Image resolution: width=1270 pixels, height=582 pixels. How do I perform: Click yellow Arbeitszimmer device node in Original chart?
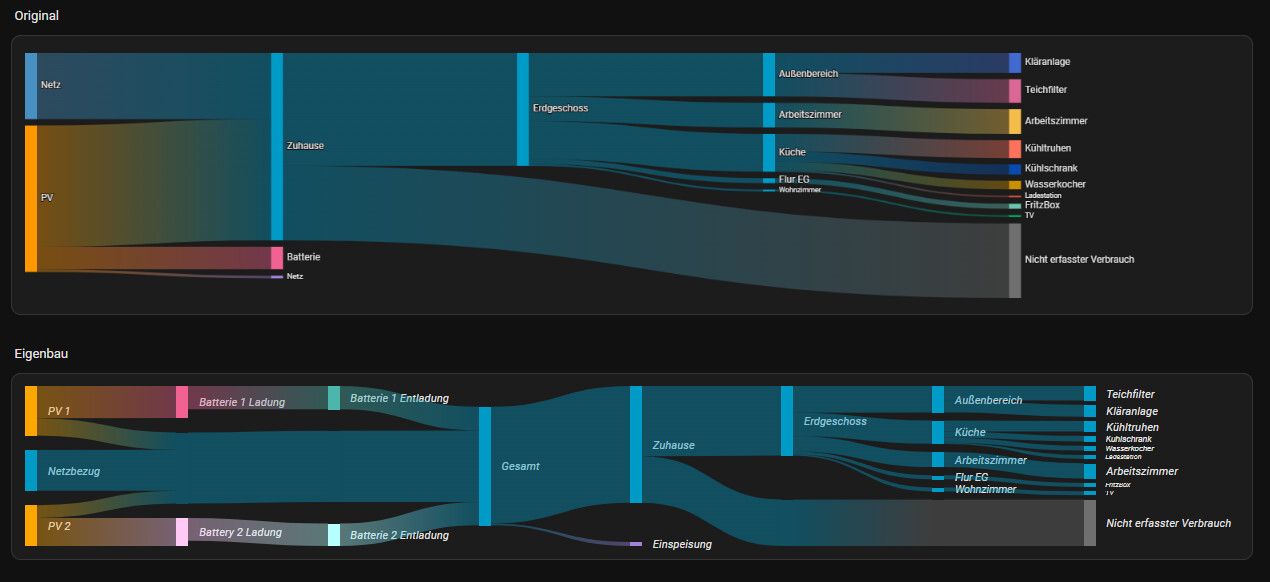(x=1015, y=121)
